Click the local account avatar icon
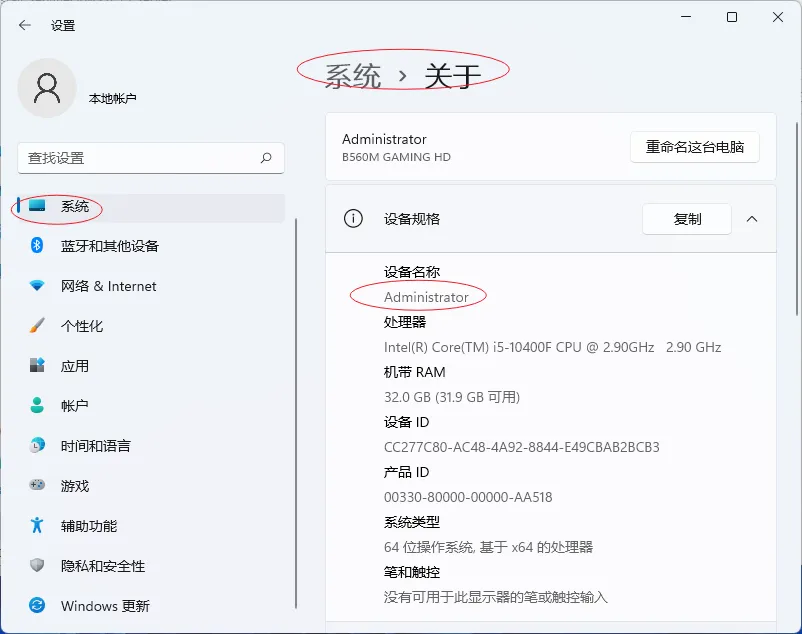 [x=47, y=88]
